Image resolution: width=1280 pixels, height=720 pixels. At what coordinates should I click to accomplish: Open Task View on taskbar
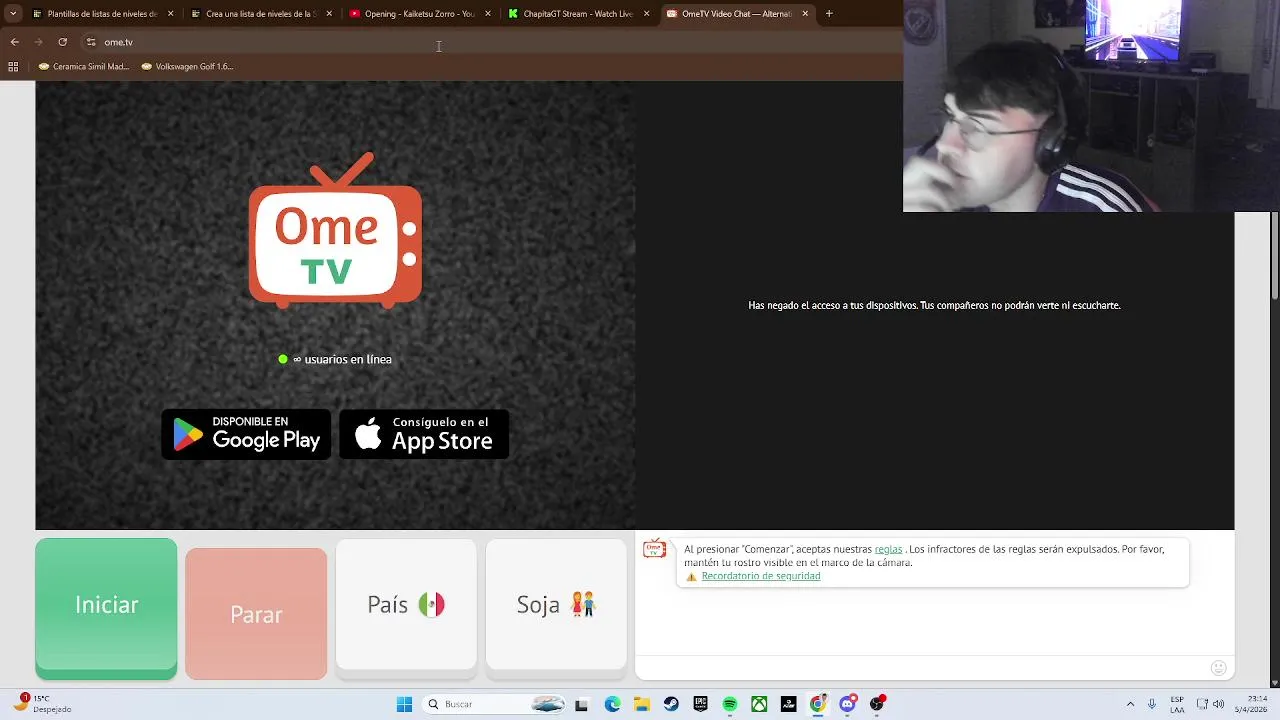(581, 704)
